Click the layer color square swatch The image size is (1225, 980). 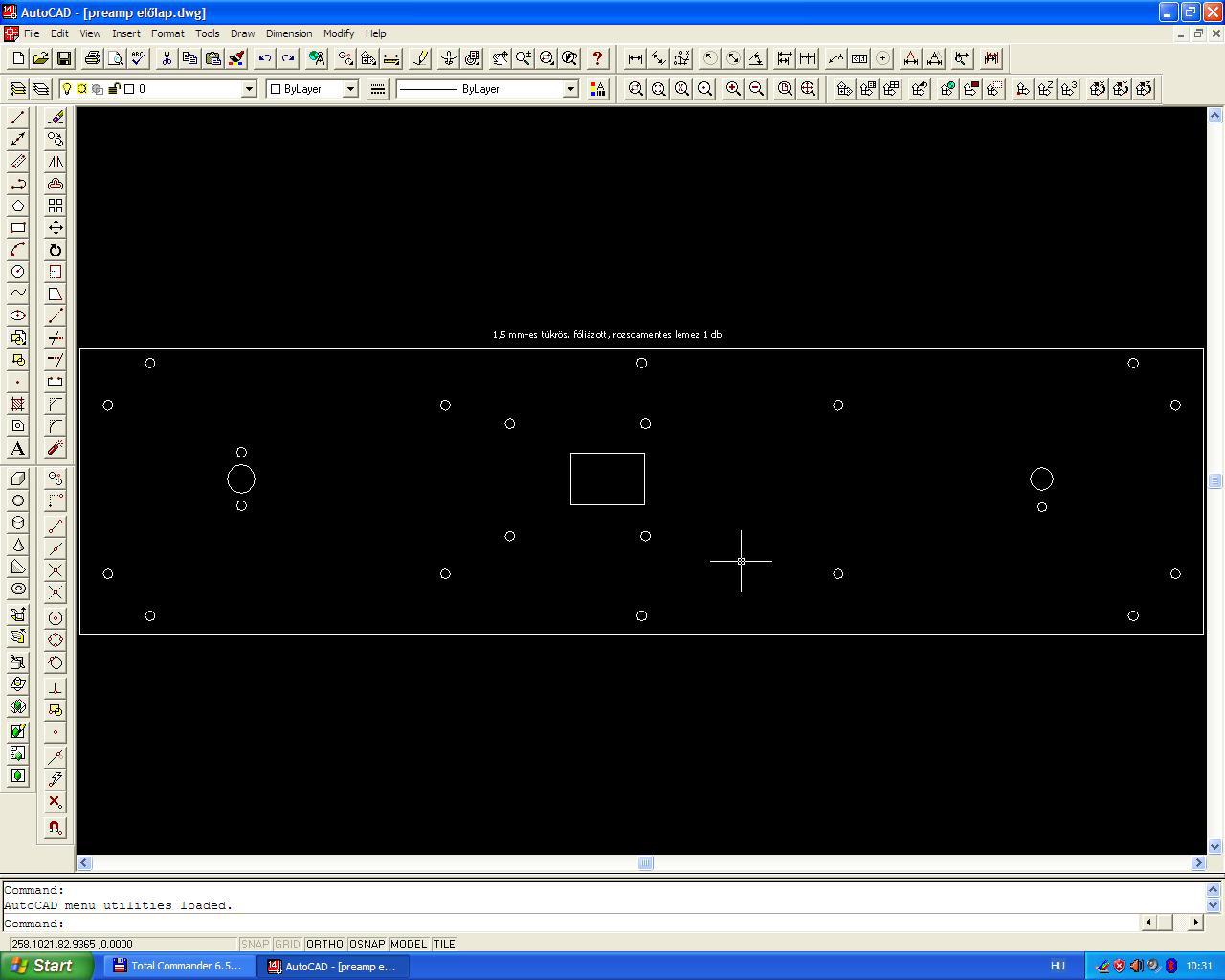click(129, 89)
